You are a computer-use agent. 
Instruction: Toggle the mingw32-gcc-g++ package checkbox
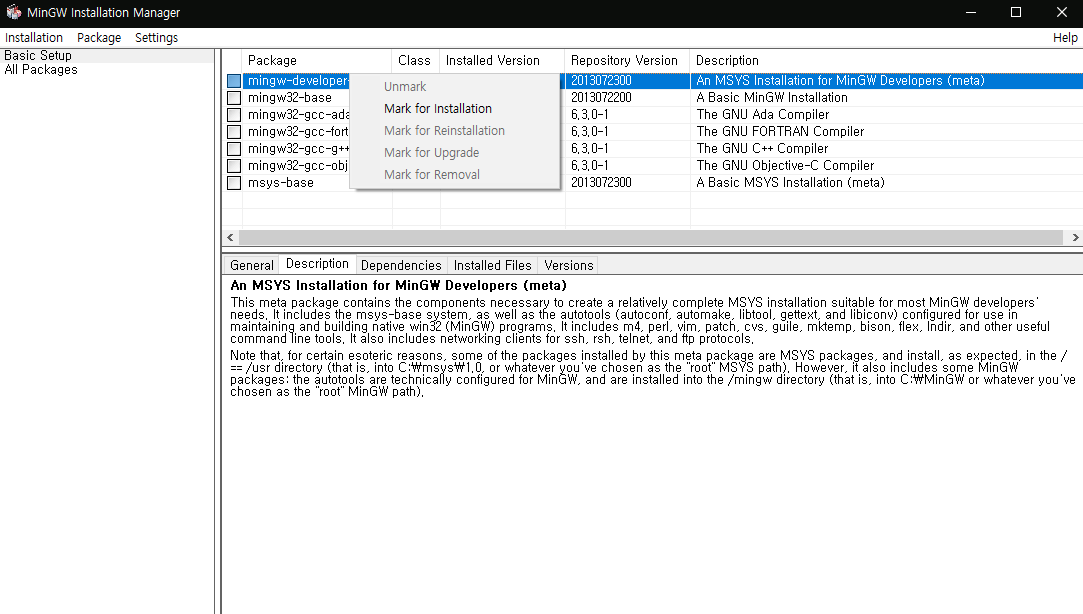234,148
